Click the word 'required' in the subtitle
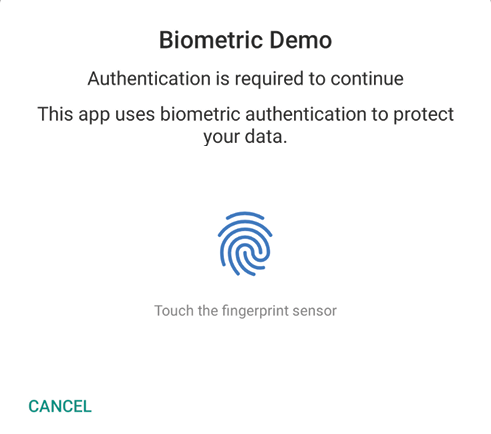 coord(269,79)
